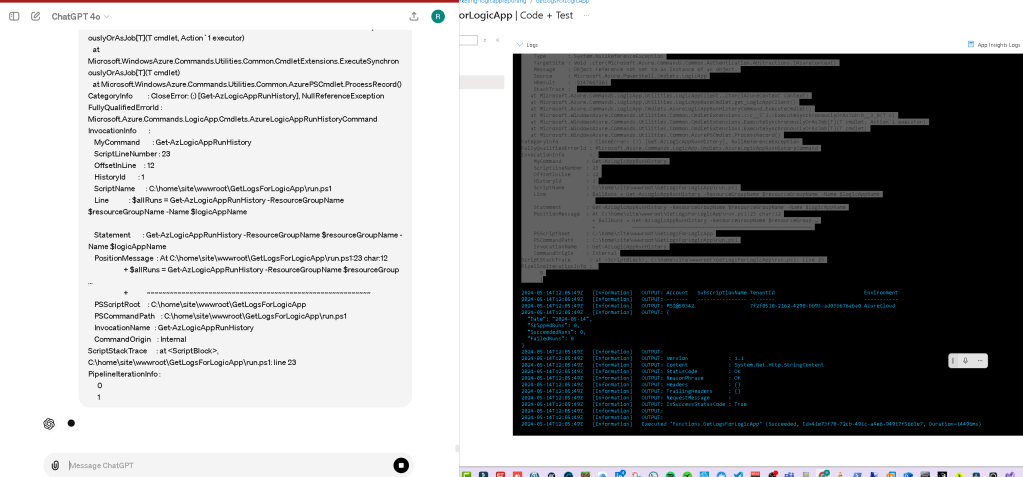Open Microsoft Teams icon in taskbar
1023x477 pixels.
tap(789, 472)
